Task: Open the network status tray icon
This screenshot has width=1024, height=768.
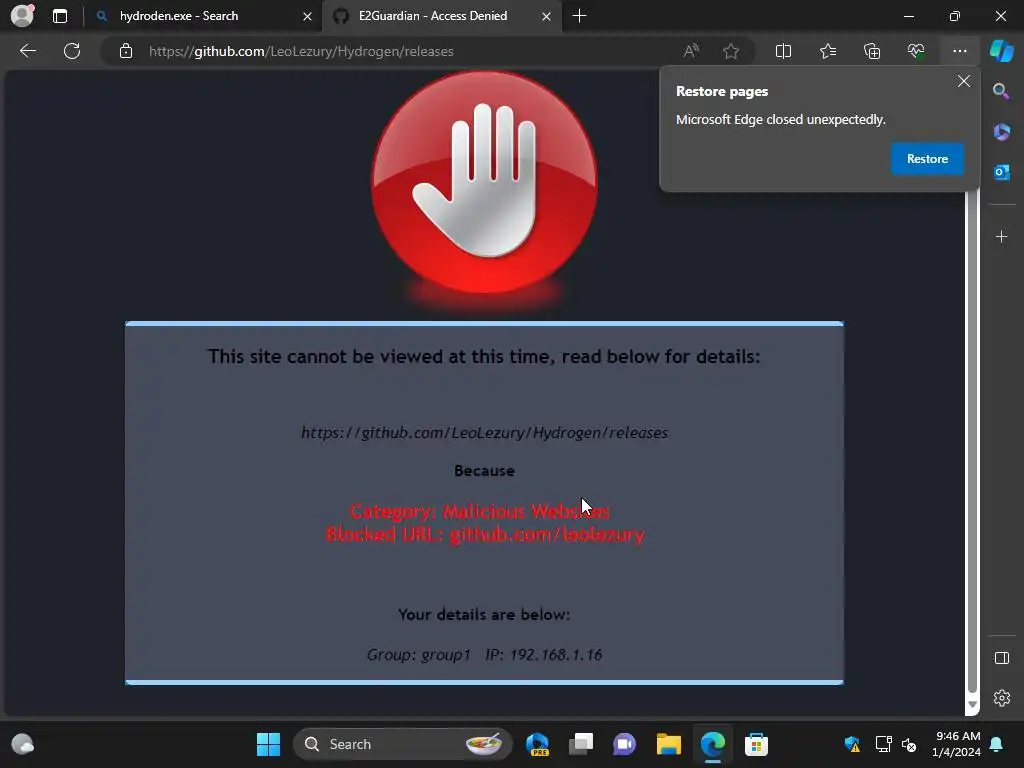Action: point(884,744)
